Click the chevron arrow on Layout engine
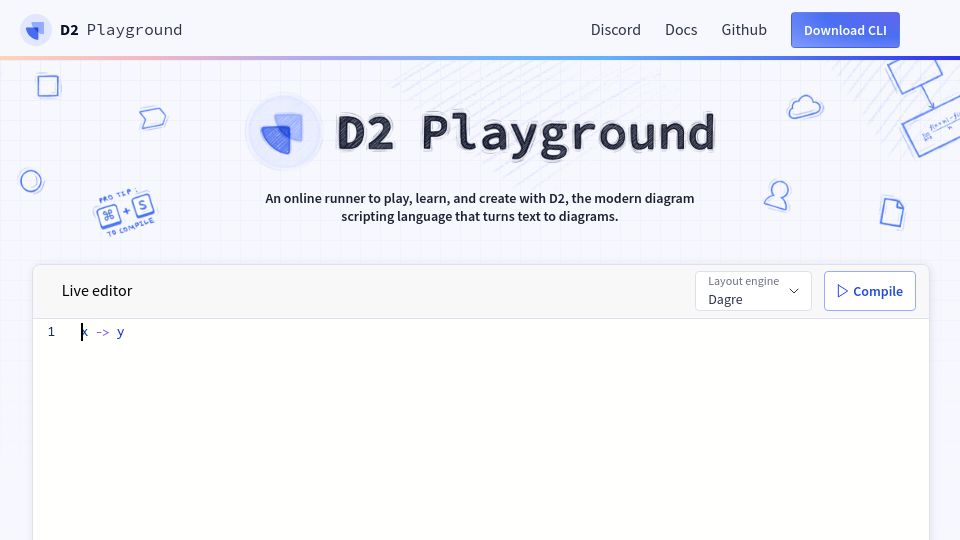The image size is (960, 540). click(794, 291)
